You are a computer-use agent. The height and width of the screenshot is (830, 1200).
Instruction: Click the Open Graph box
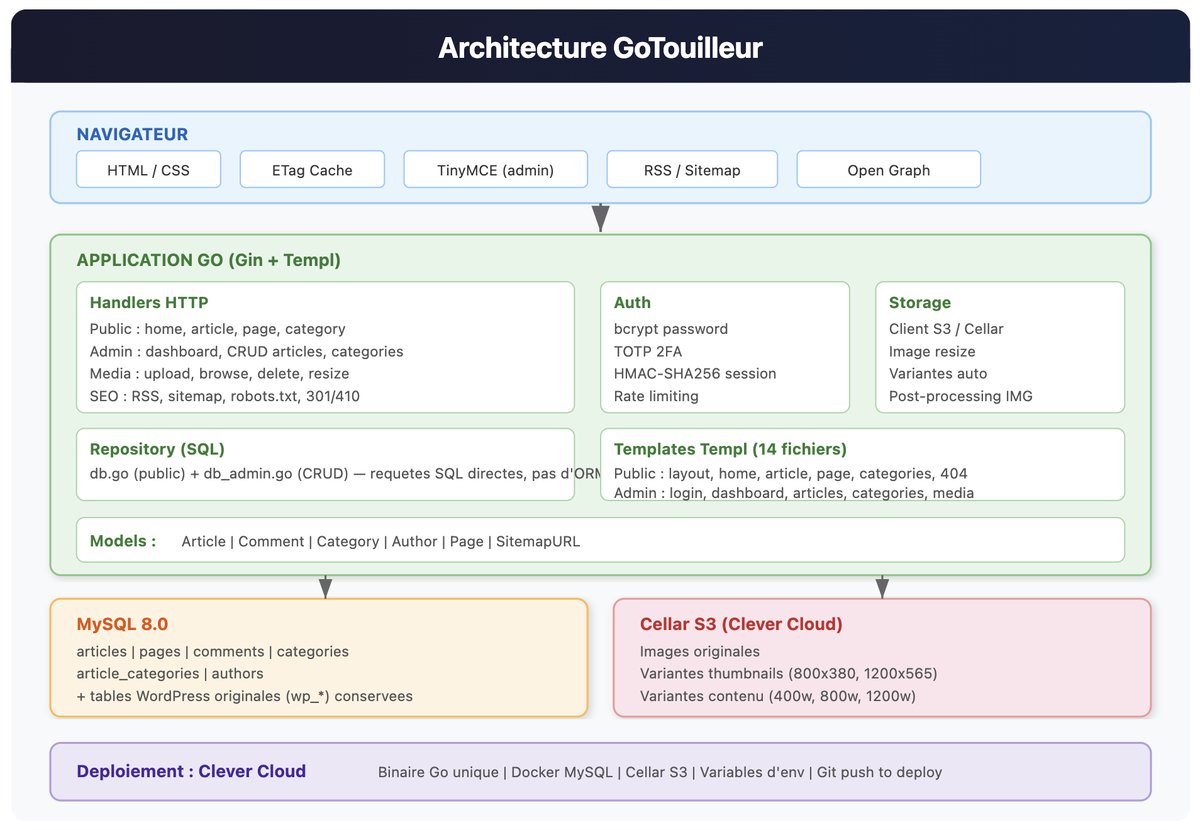[x=888, y=170]
